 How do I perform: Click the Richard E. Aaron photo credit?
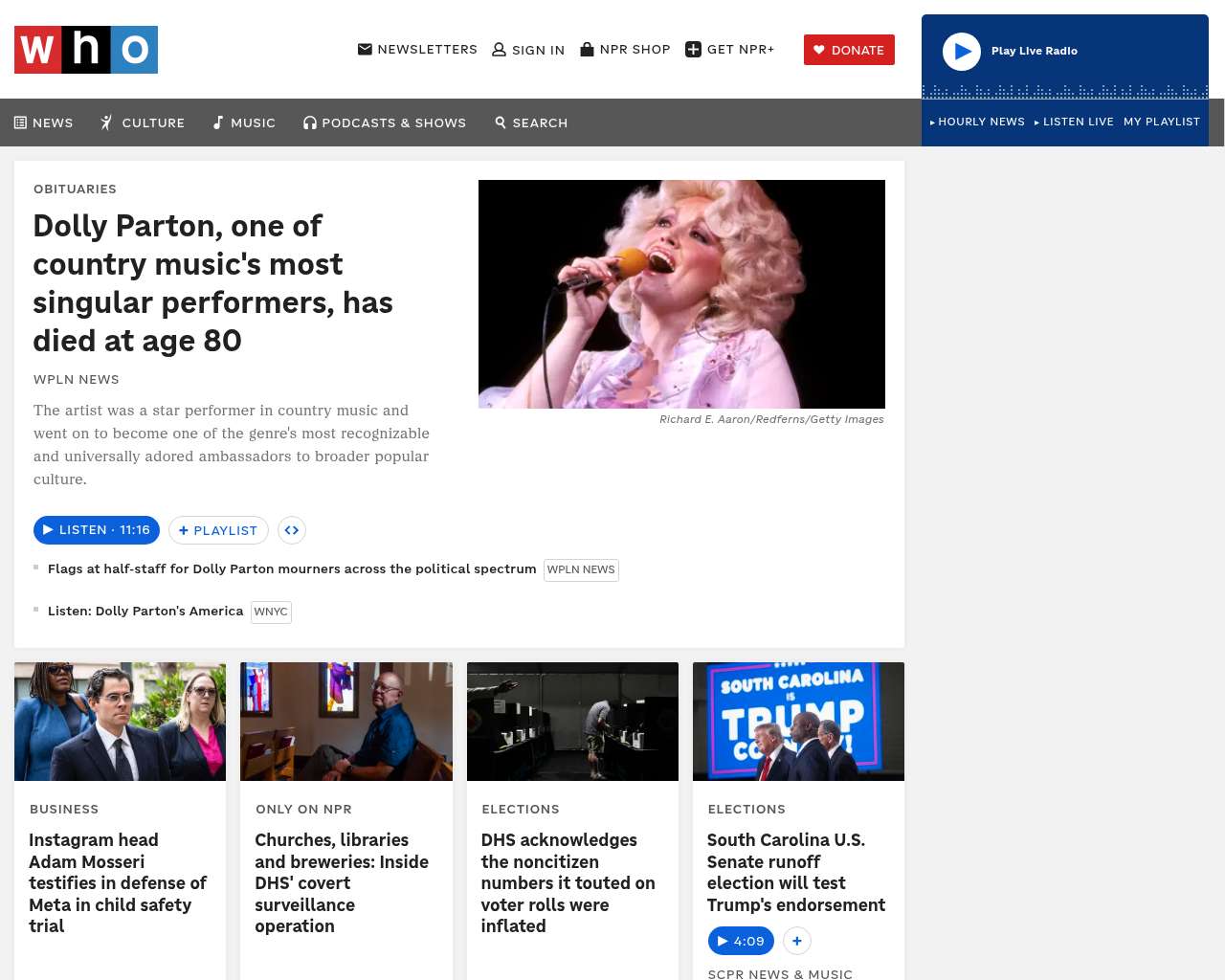771,419
